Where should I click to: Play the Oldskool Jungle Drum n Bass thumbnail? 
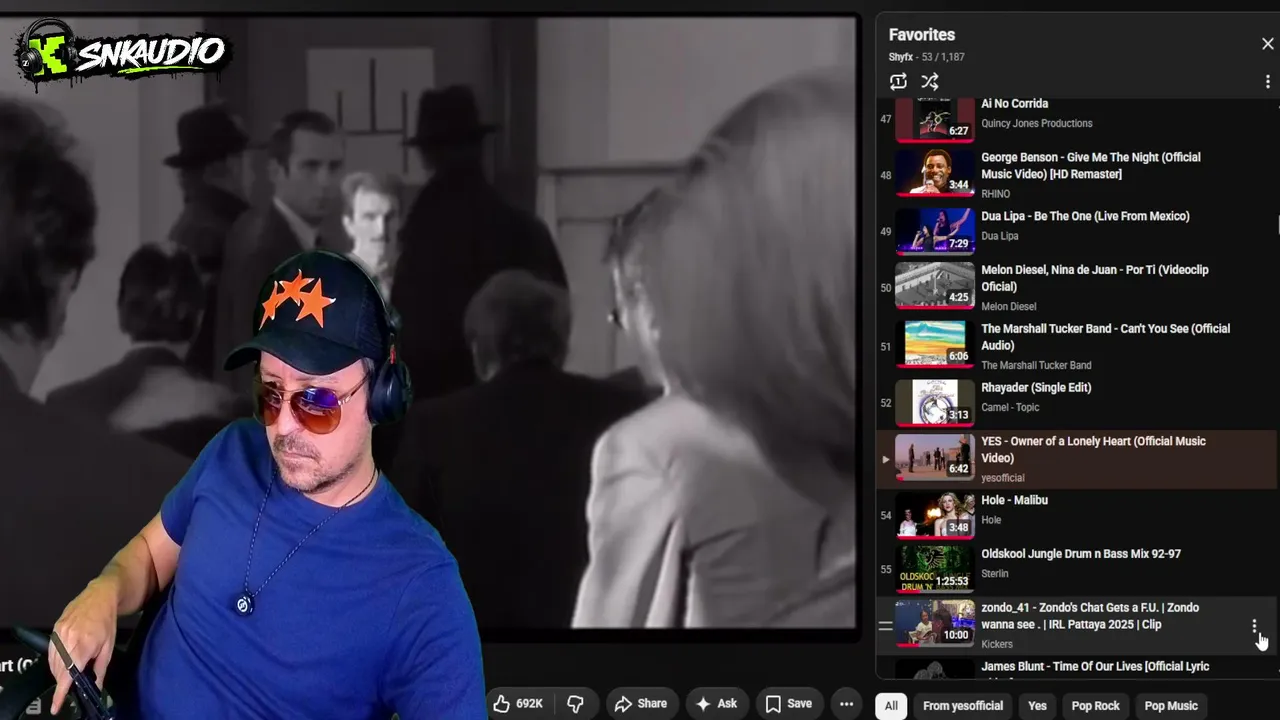pos(934,569)
